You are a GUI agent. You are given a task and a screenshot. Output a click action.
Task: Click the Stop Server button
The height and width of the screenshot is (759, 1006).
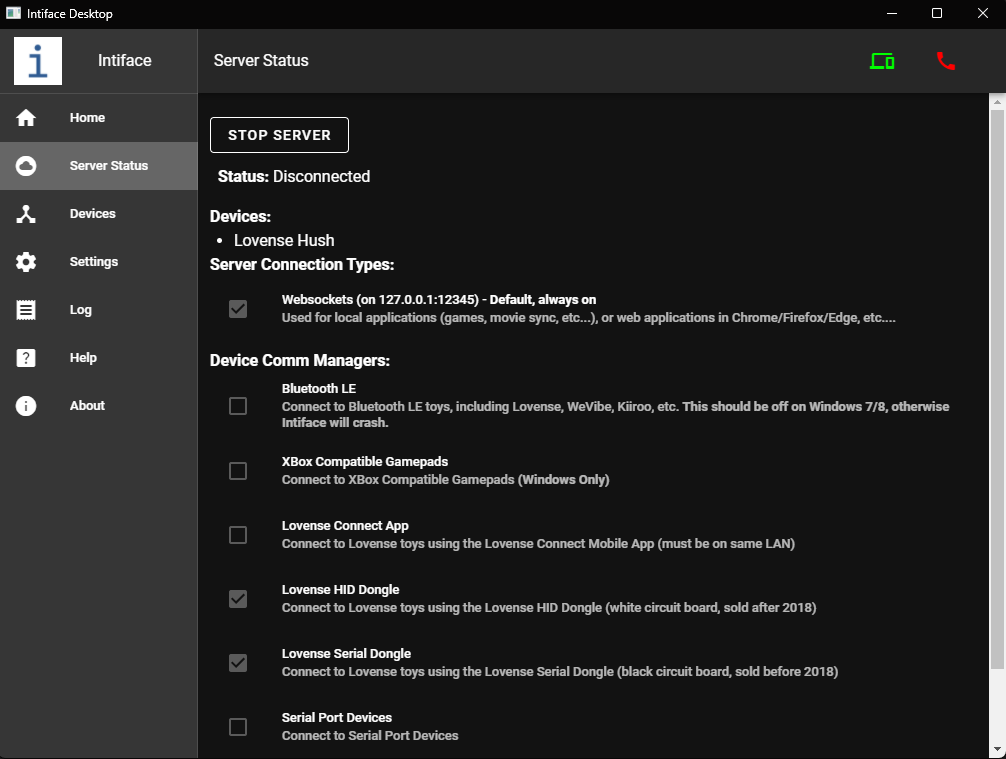coord(279,135)
